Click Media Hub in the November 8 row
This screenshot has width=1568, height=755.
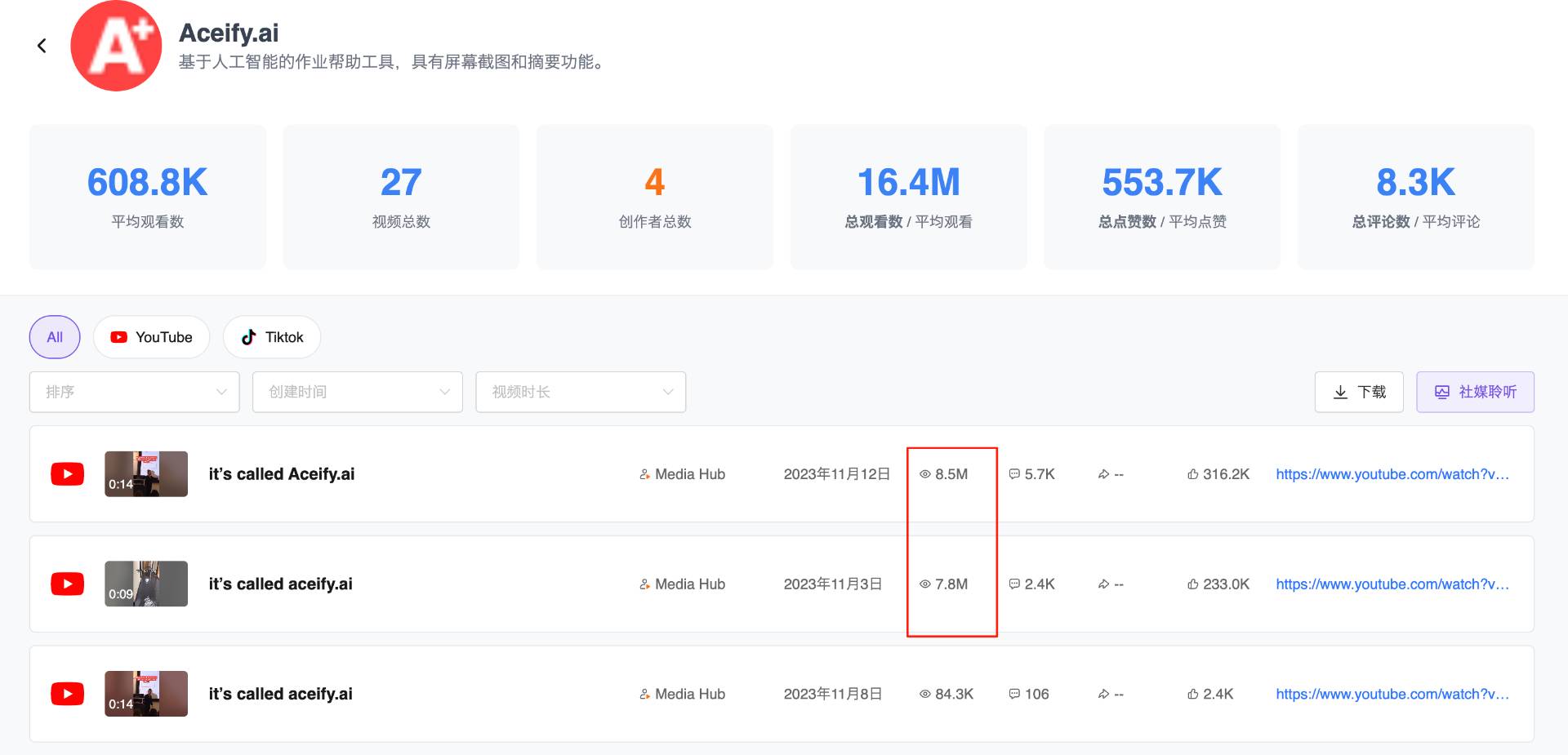pos(690,694)
